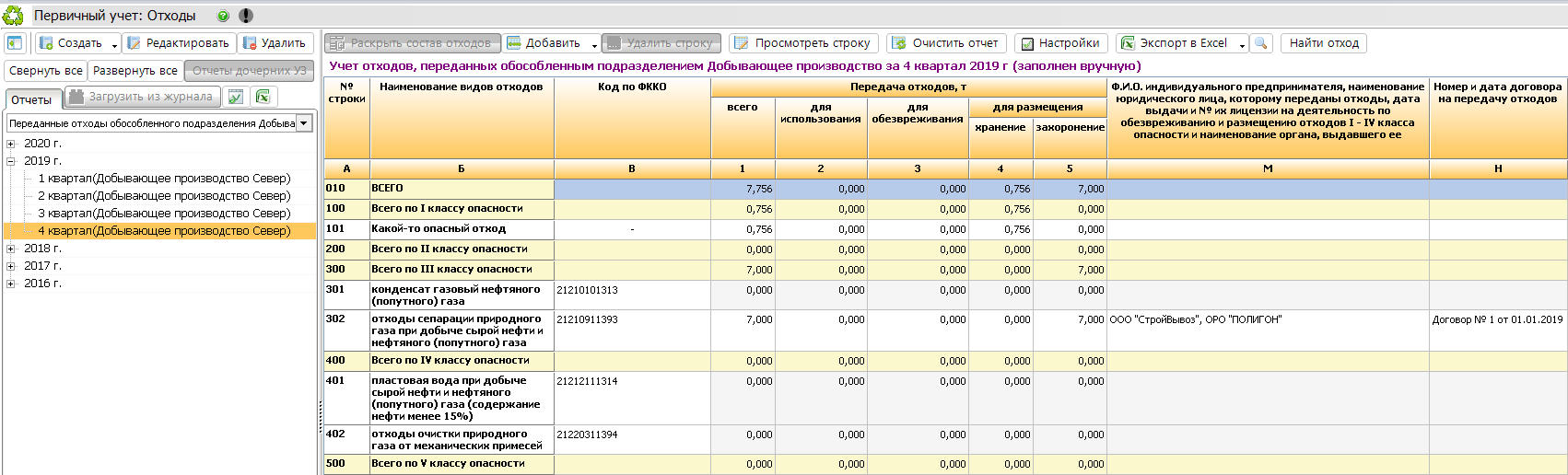The height and width of the screenshot is (475, 1568).
Task: Open Настройки (Settings)
Action: pos(1060,43)
